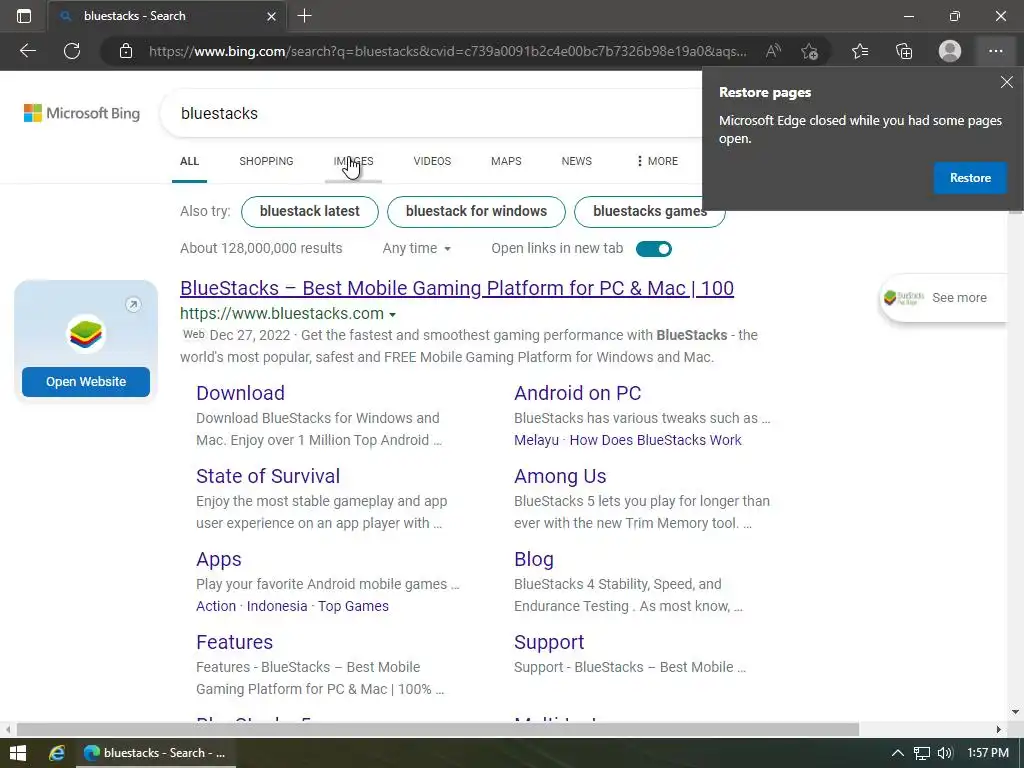Select the Edge bluestacks - Search taskbar item
Viewport: 1024px width, 768px height.
click(x=155, y=753)
